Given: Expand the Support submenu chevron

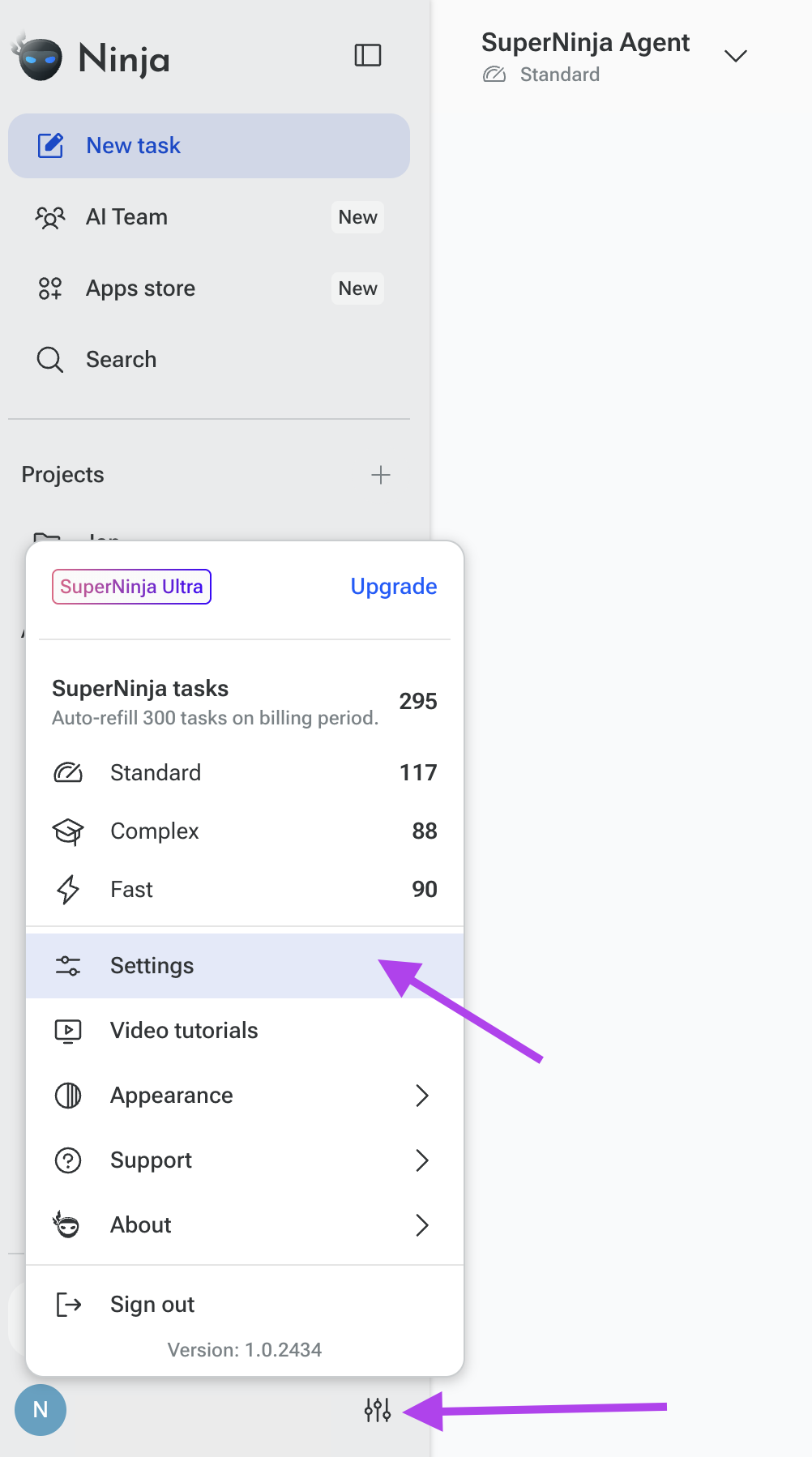Looking at the screenshot, I should coord(421,1160).
